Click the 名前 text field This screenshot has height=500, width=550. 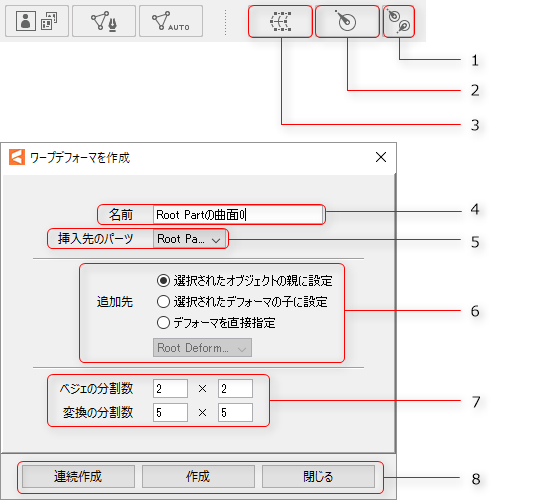tap(238, 214)
